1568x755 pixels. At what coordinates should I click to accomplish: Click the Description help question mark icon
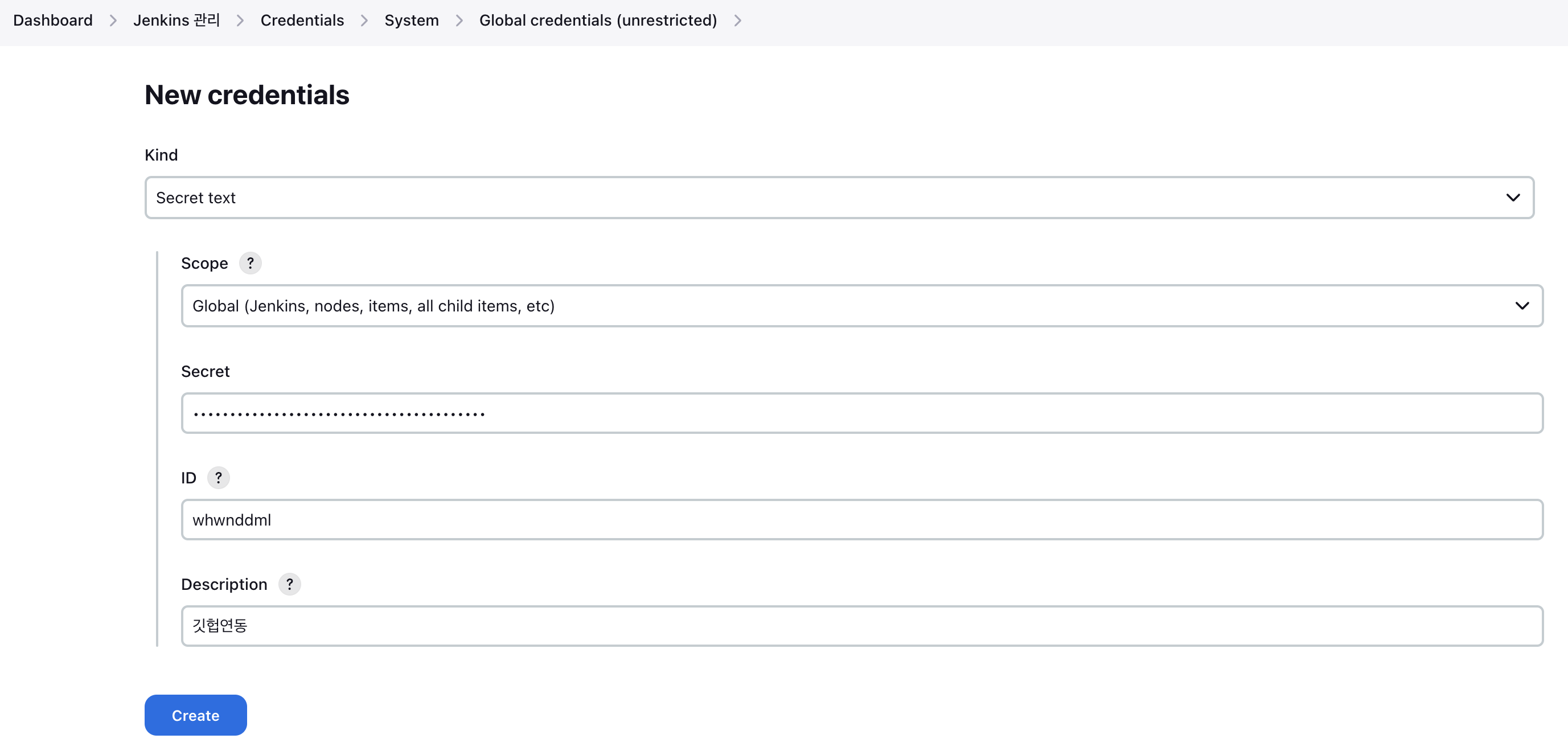[x=289, y=584]
